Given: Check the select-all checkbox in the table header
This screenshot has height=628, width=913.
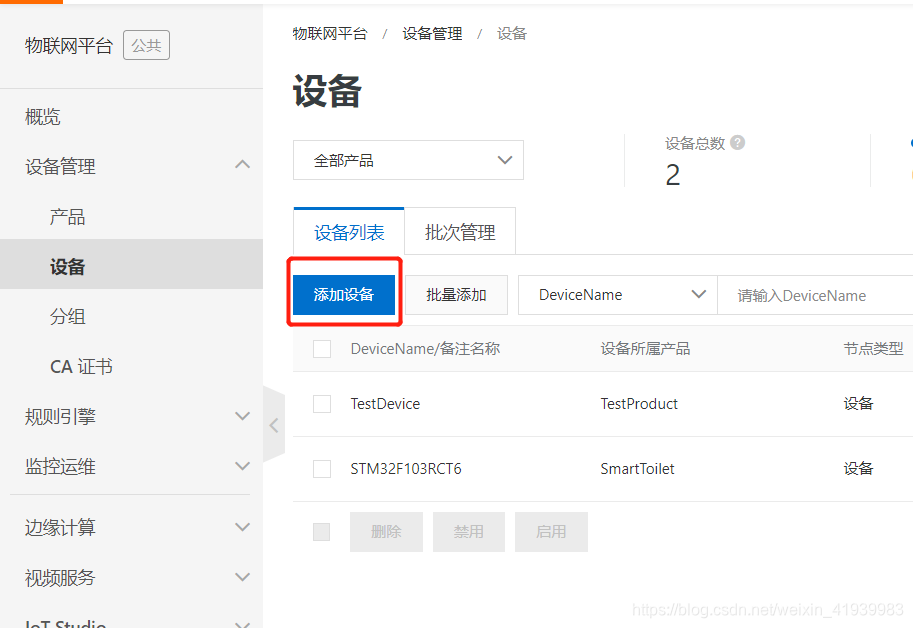Looking at the screenshot, I should click(x=321, y=348).
